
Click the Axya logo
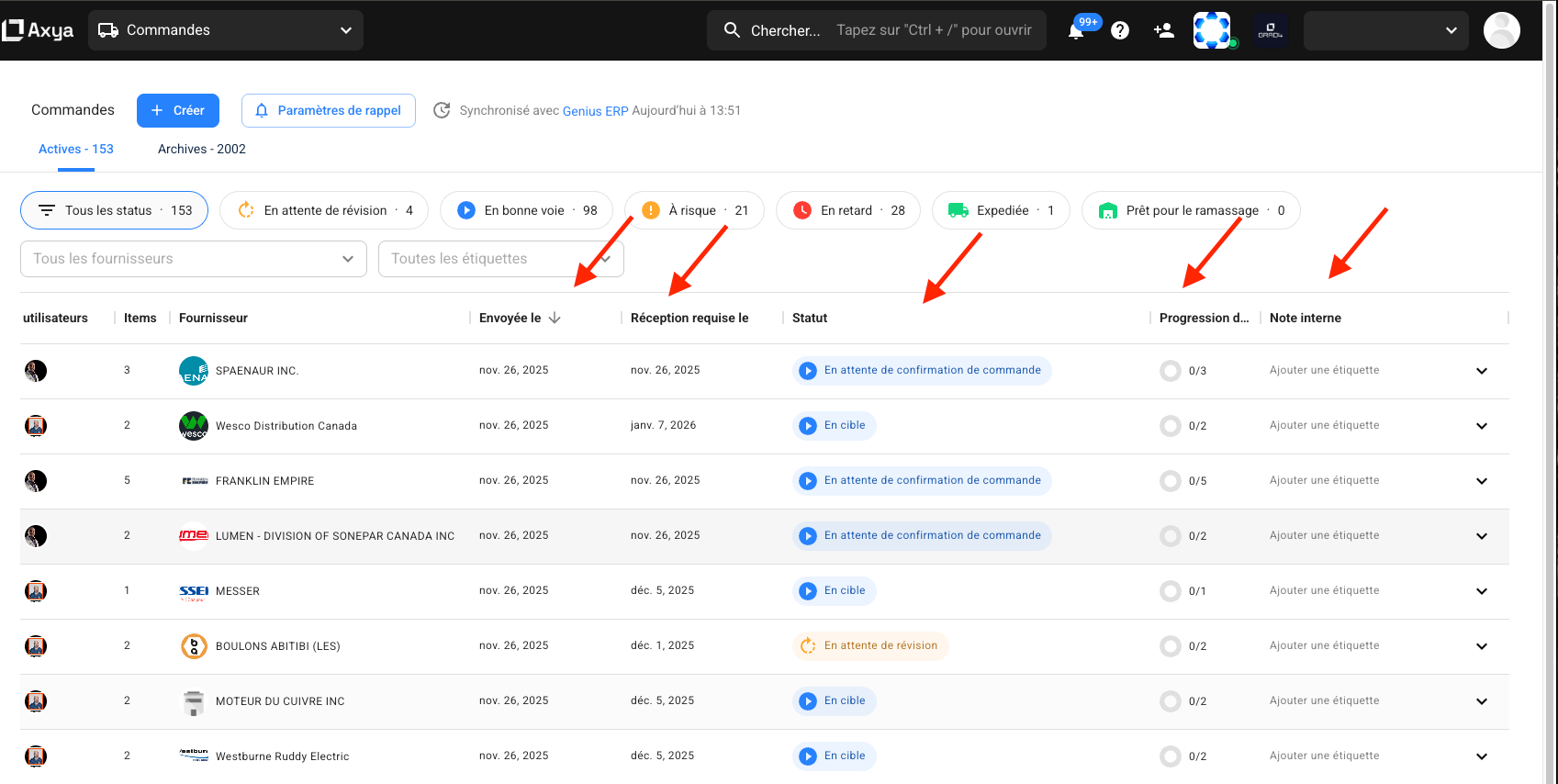[x=39, y=30]
